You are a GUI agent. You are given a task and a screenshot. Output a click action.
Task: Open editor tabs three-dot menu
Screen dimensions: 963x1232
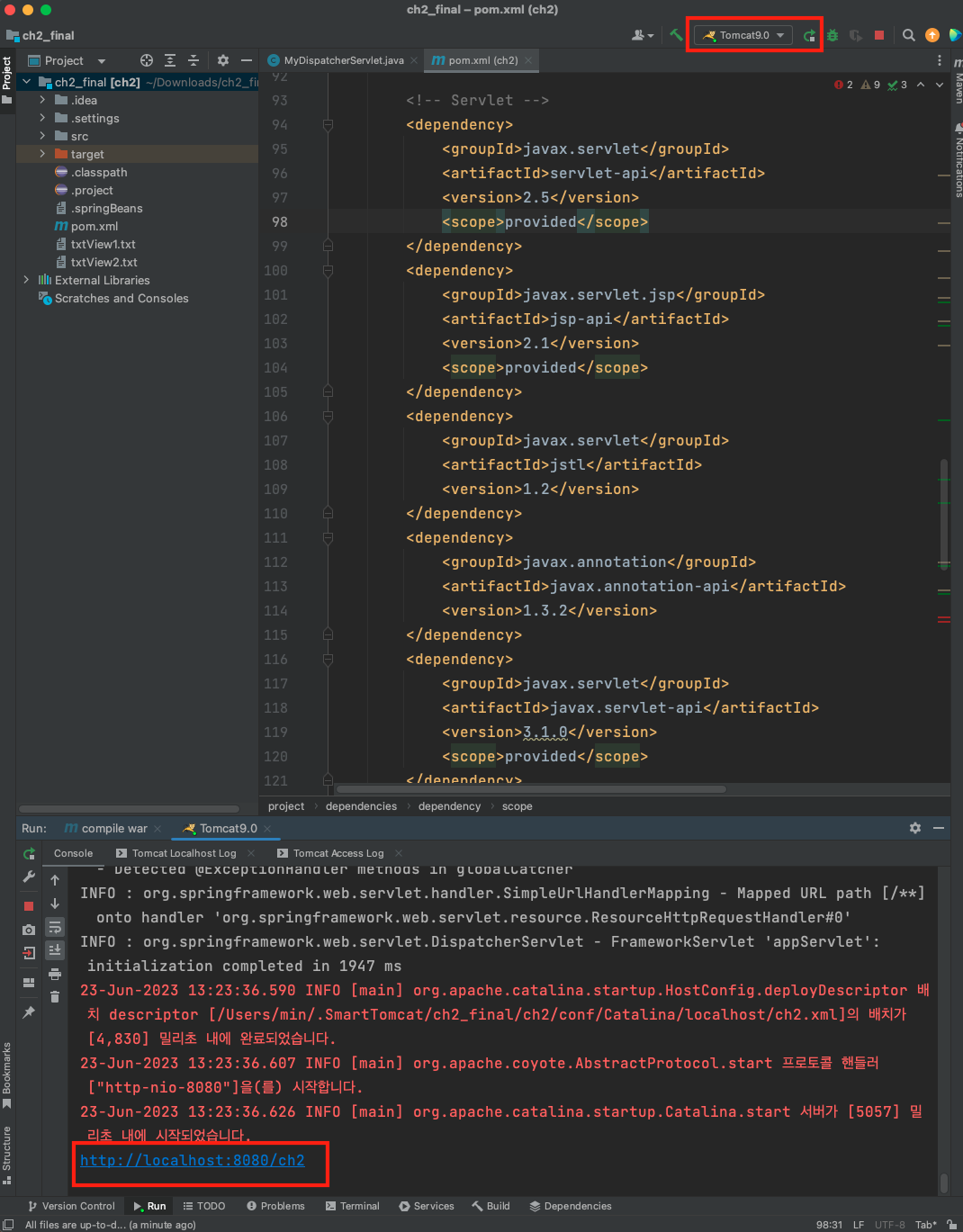pos(940,60)
